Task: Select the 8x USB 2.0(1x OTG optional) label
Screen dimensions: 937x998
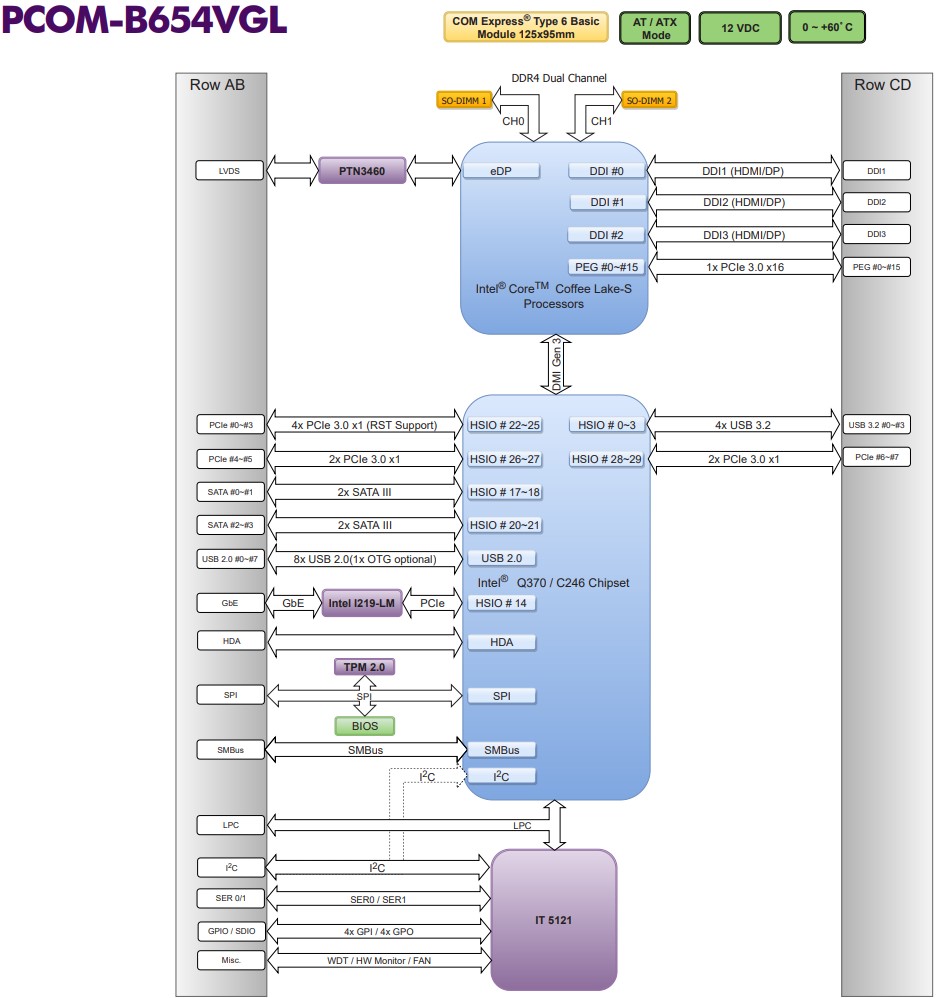Action: coord(365,559)
